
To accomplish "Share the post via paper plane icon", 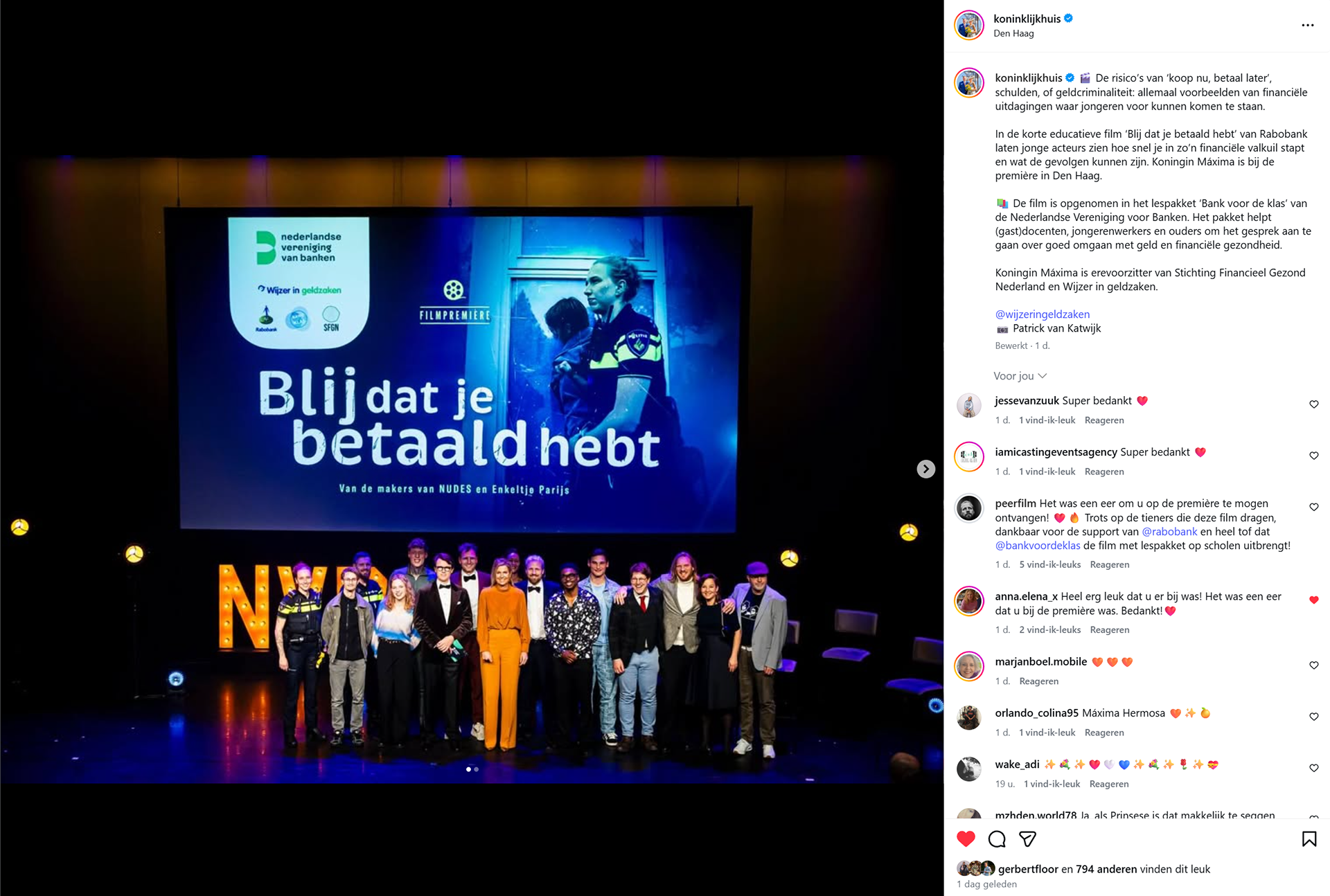I will pos(1028,839).
